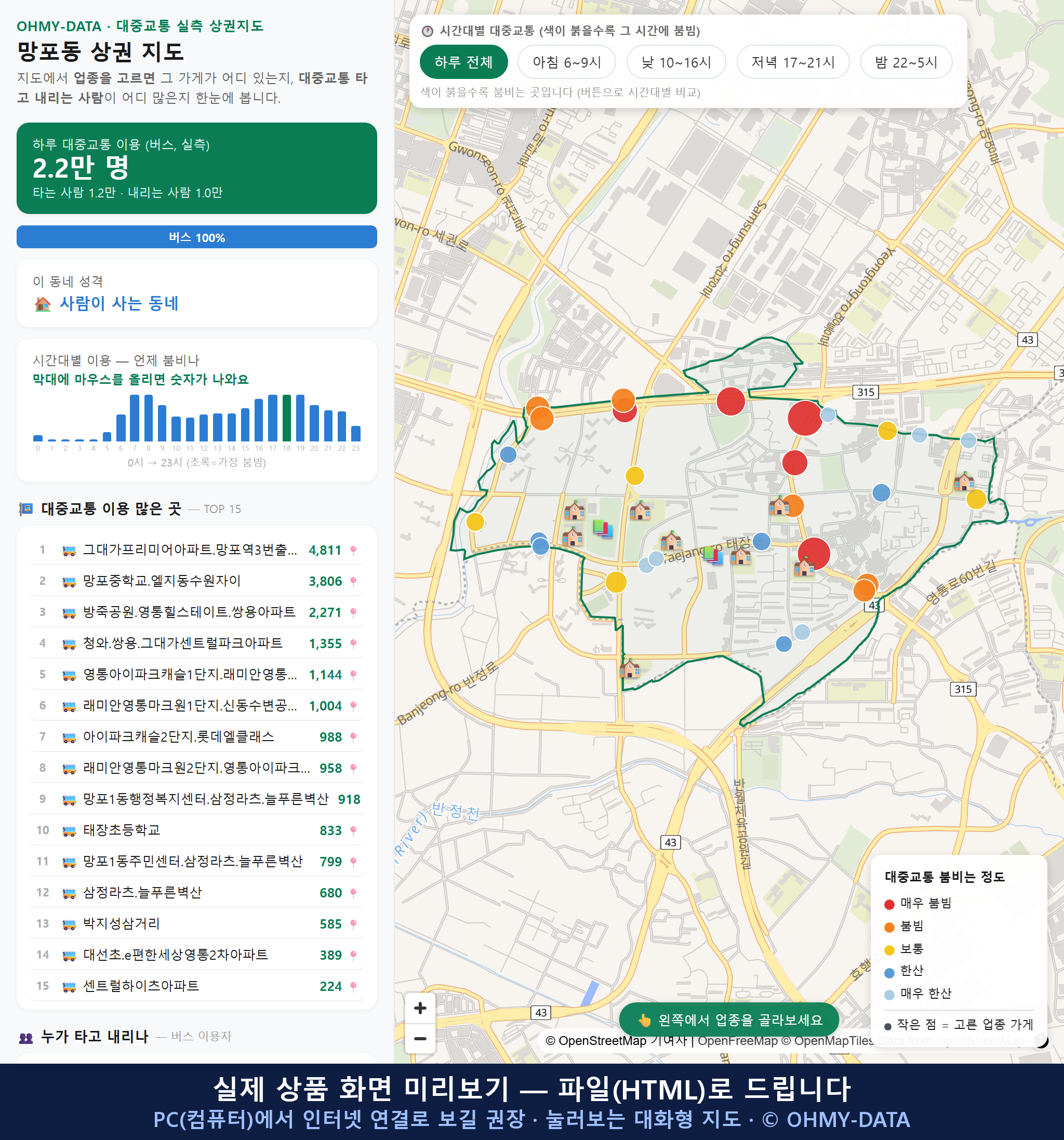The height and width of the screenshot is (1140, 1064).
Task: Select 대선초.e편한세상영통2차아파트 row
Action: pyautogui.click(x=197, y=955)
